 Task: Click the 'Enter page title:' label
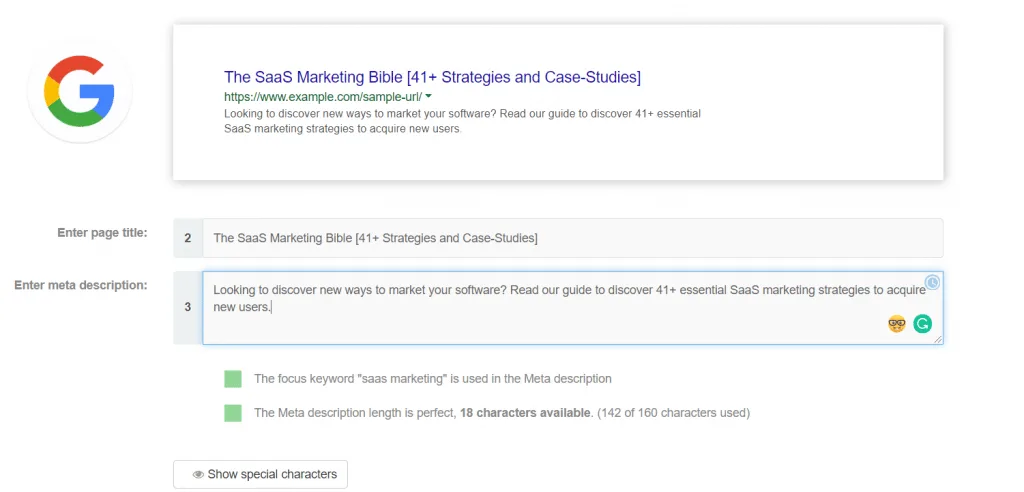pos(103,233)
